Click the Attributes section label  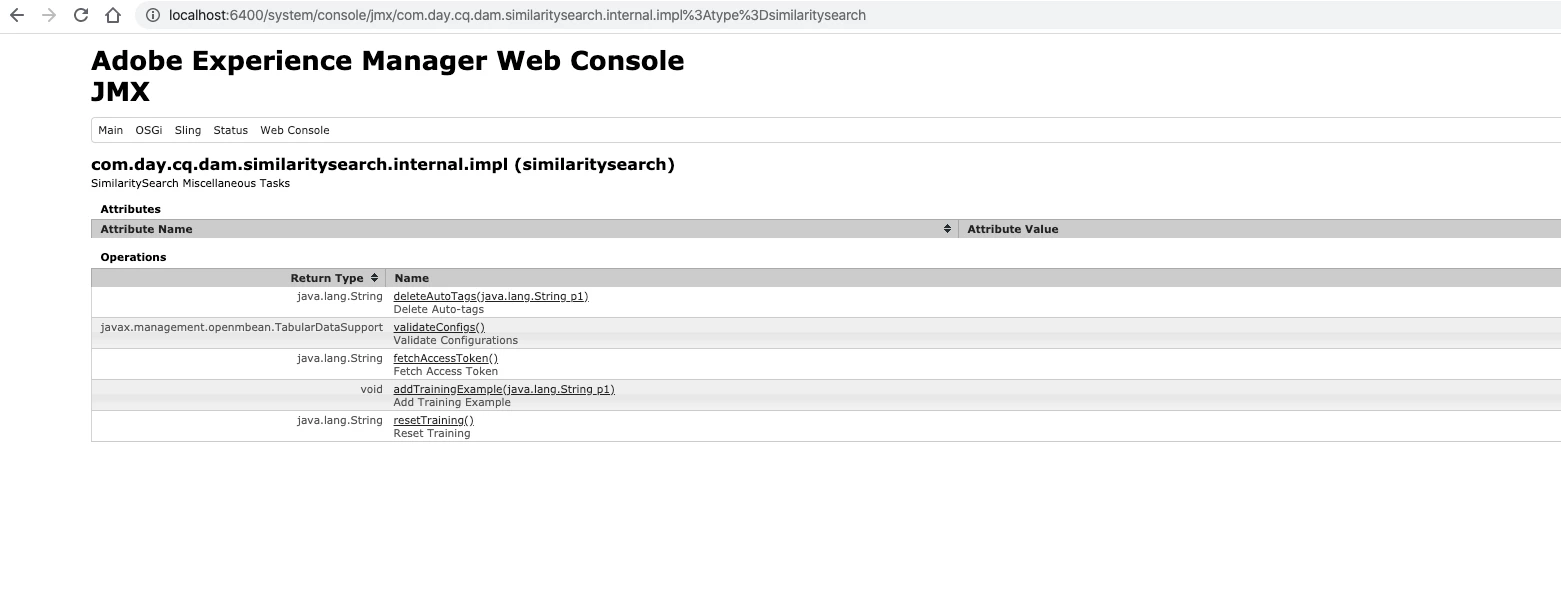tap(130, 209)
